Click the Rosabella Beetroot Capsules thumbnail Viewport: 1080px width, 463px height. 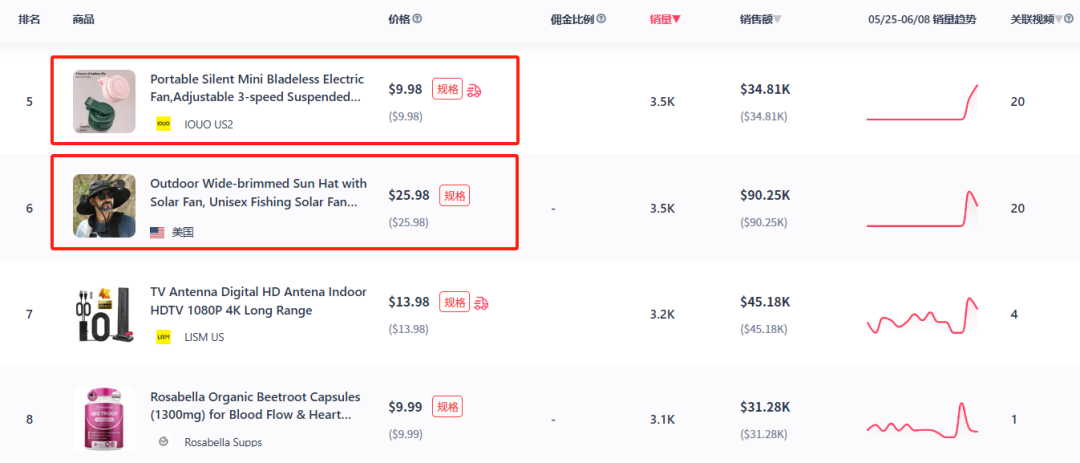pos(104,418)
